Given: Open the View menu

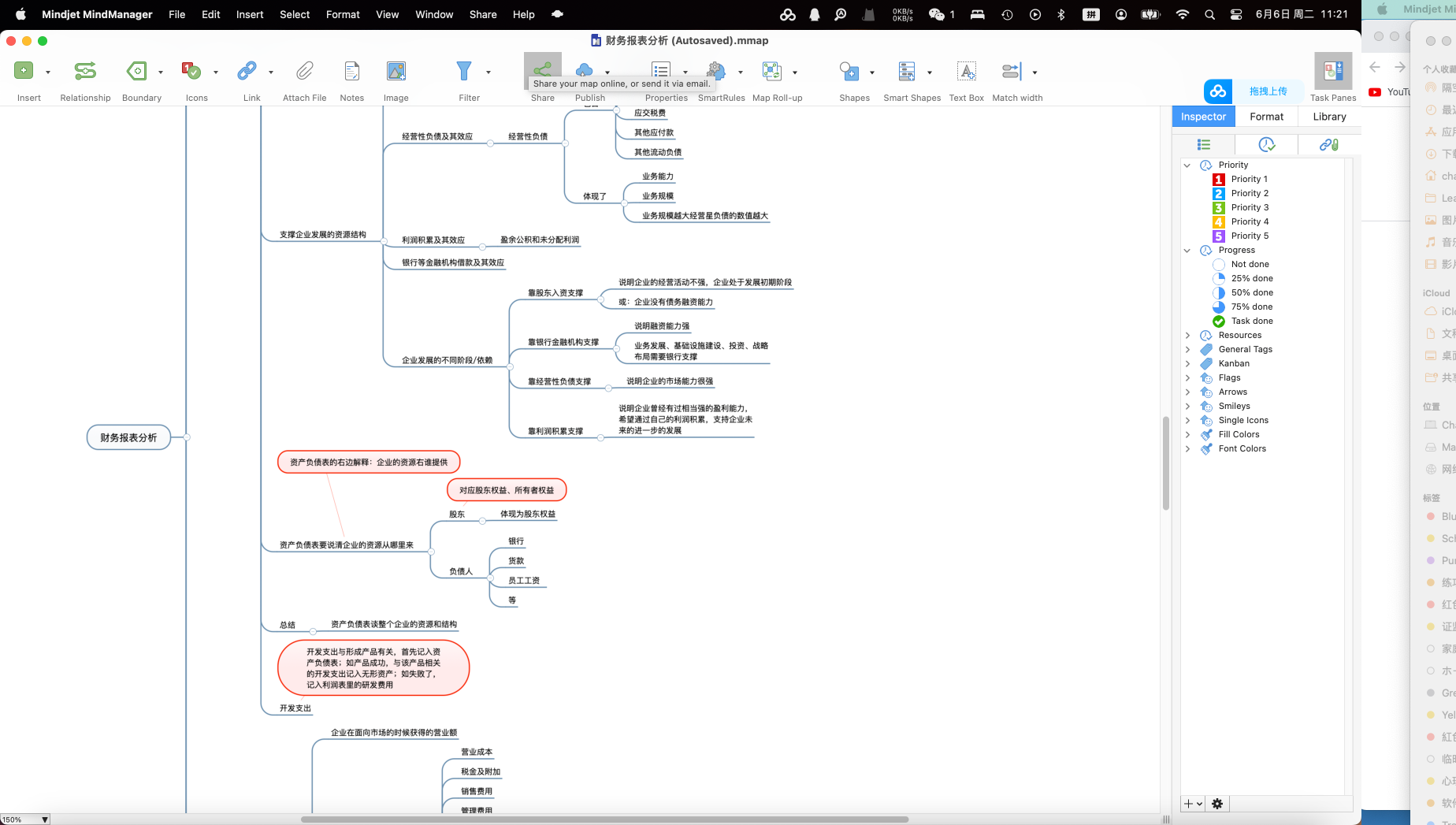Looking at the screenshot, I should tap(388, 14).
